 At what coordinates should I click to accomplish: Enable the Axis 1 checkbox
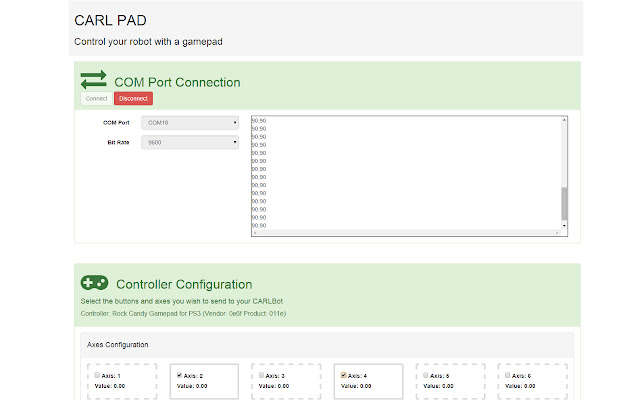click(97, 375)
